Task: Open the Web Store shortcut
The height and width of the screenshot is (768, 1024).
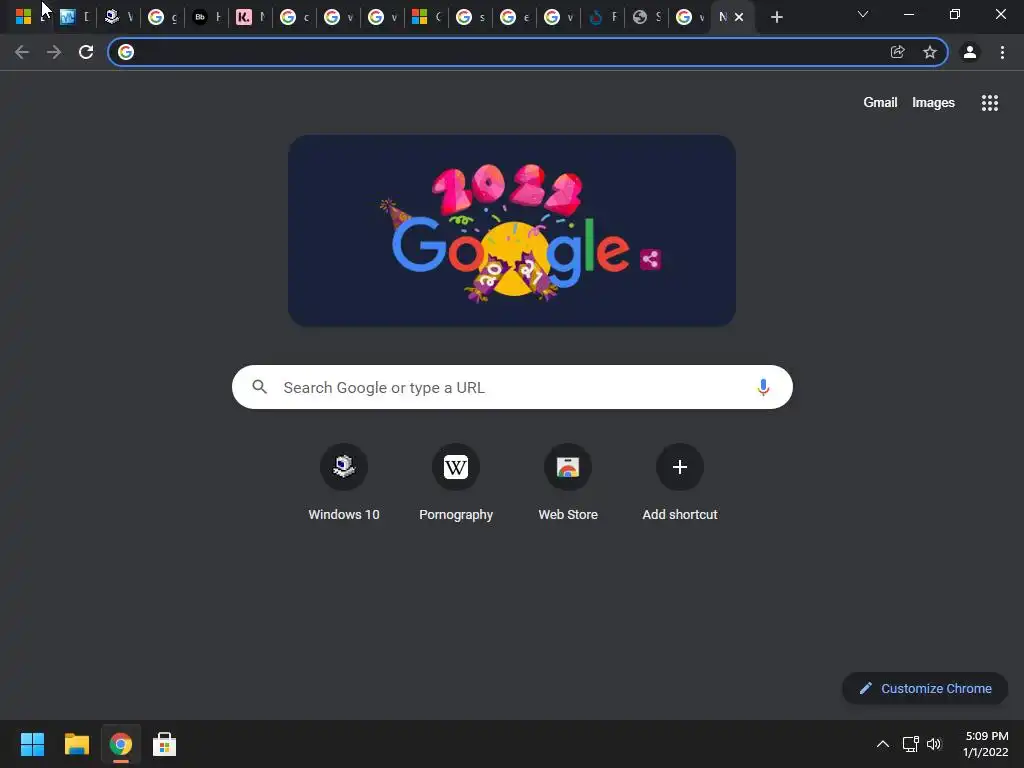Action: 568,483
